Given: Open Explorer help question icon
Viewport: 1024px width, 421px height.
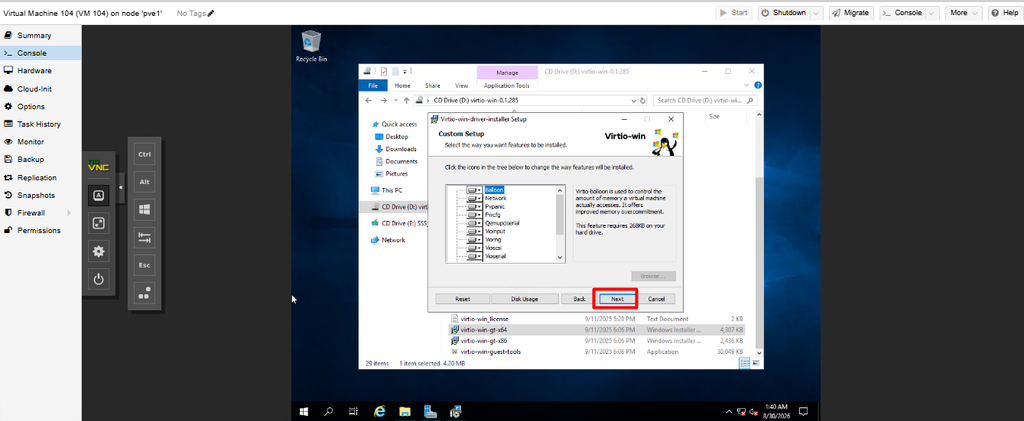Looking at the screenshot, I should click(758, 86).
